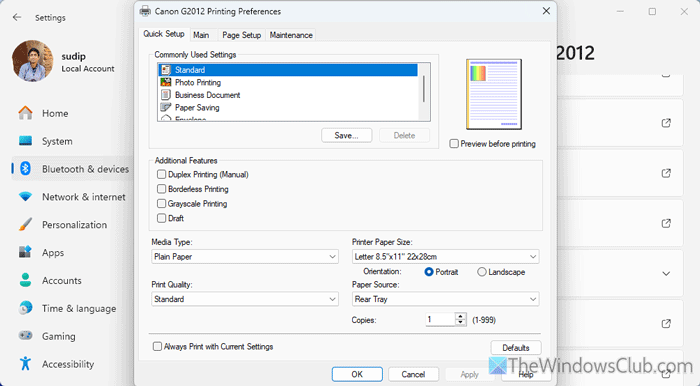Select Portrait orientation radio button

[429, 272]
